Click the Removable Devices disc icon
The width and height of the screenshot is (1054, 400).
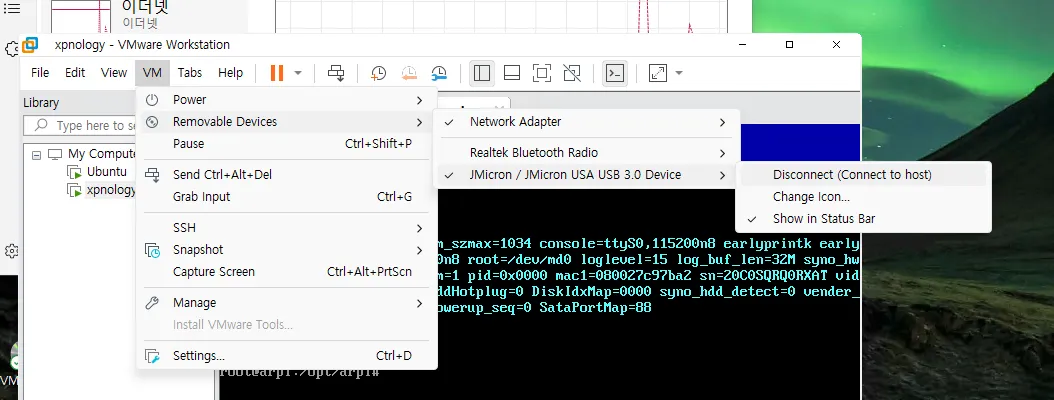point(153,122)
